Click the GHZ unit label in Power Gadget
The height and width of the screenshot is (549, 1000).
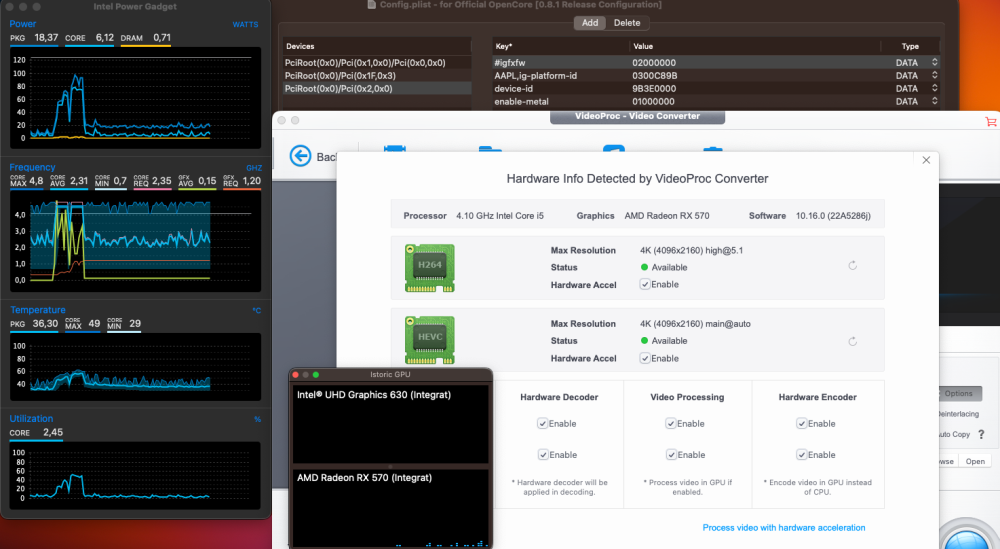(x=254, y=168)
